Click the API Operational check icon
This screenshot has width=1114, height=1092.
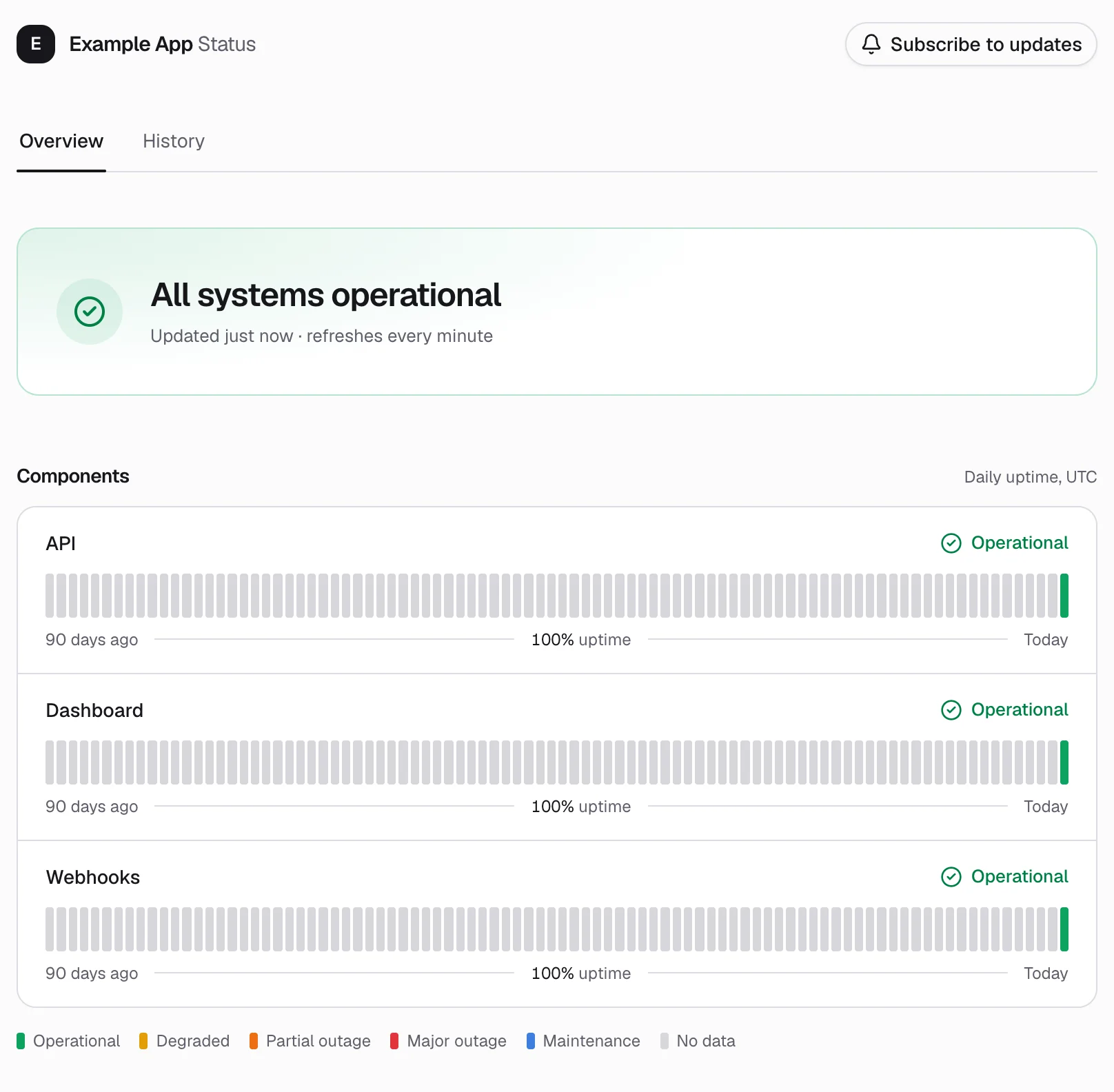coord(951,543)
